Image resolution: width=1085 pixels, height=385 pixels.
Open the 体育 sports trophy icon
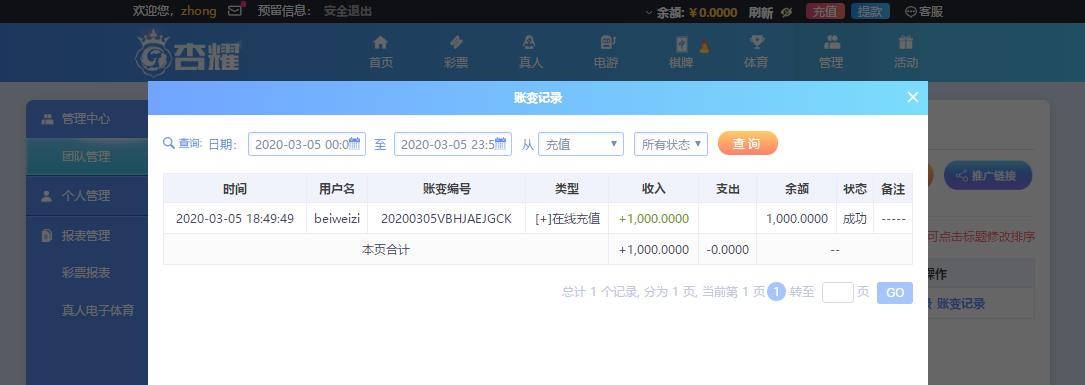click(756, 42)
